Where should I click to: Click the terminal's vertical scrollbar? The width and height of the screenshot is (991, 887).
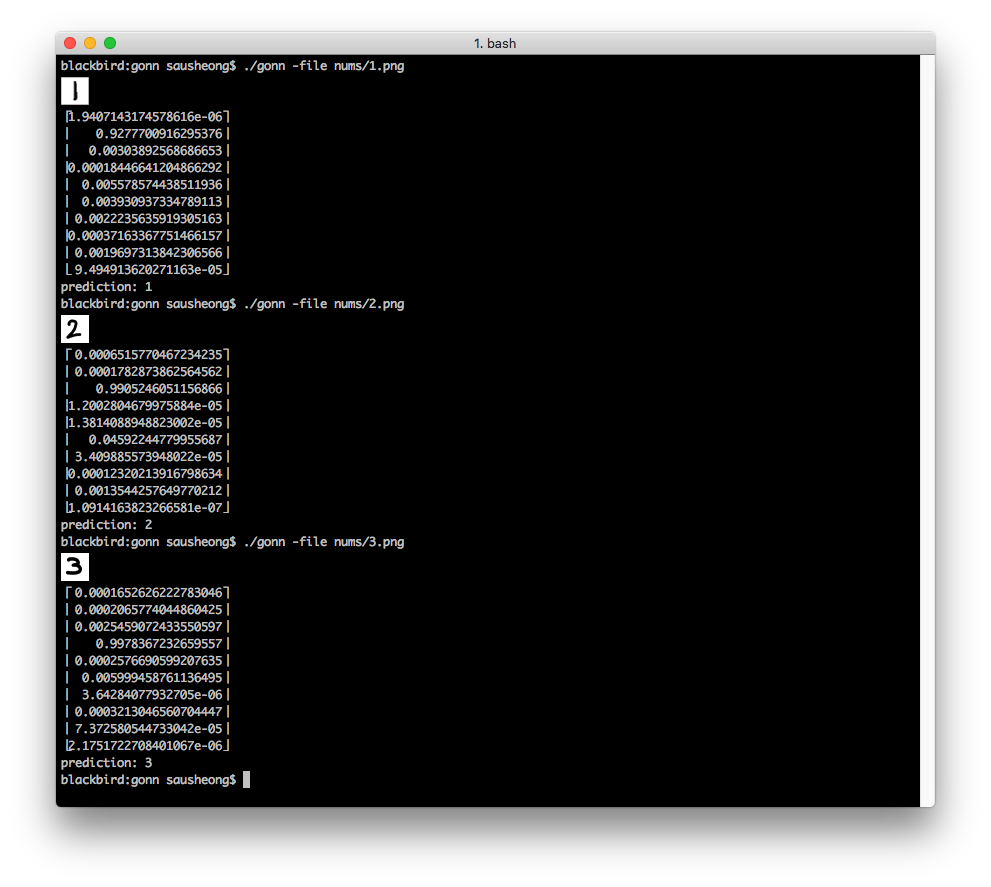(x=927, y=430)
